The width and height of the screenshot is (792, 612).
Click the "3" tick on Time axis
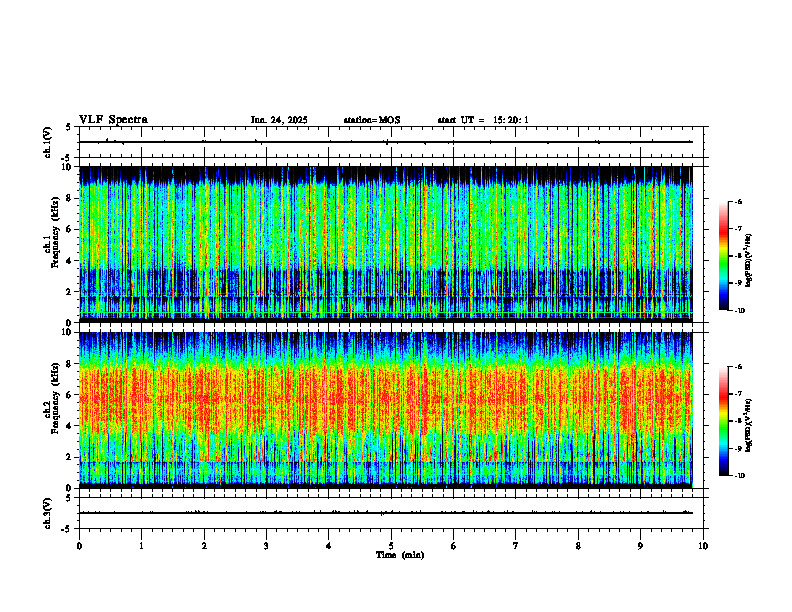coord(266,546)
